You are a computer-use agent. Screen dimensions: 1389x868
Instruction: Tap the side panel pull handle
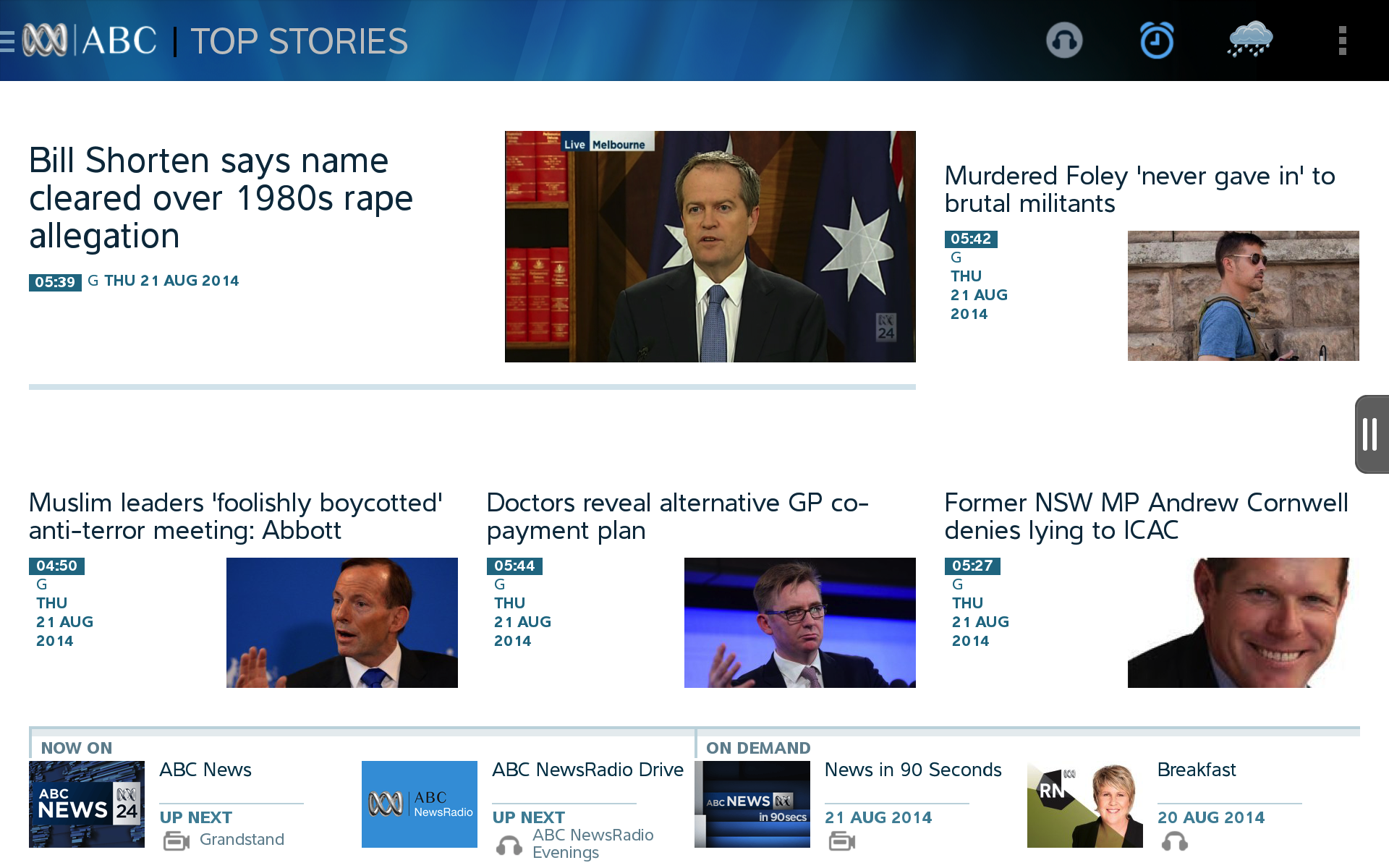[1371, 434]
